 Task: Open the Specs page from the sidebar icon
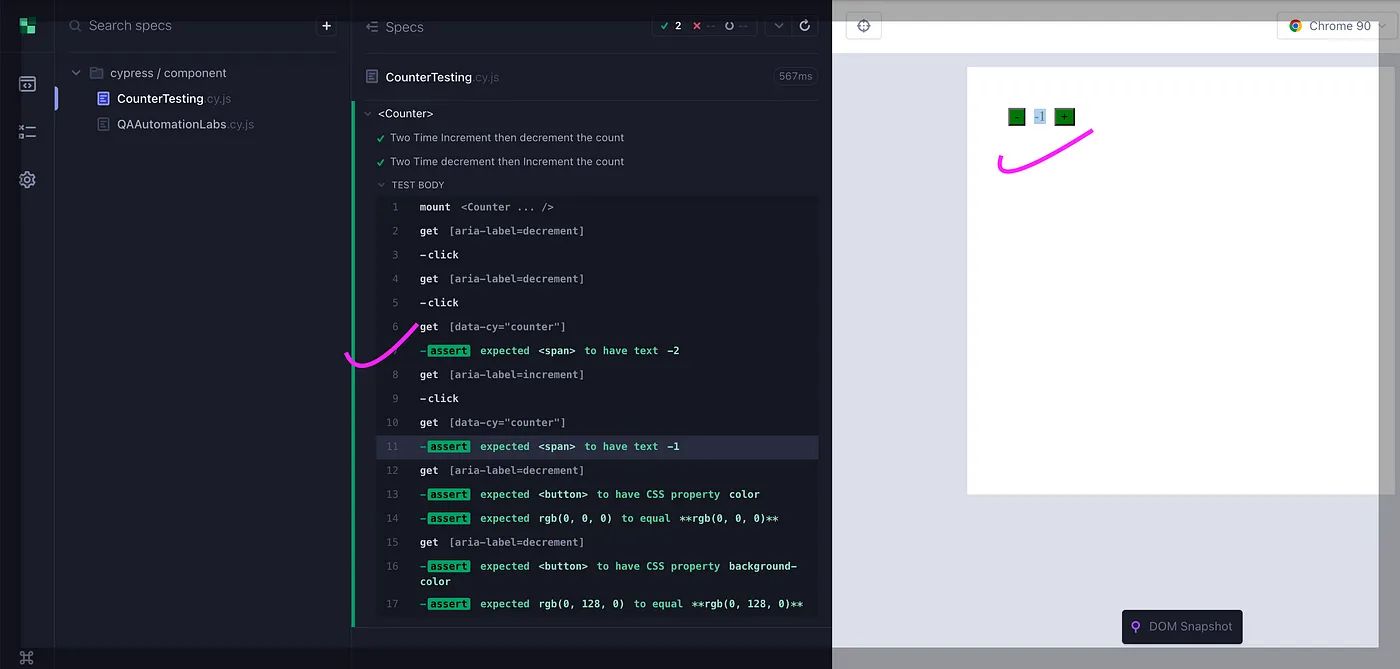tap(27, 84)
